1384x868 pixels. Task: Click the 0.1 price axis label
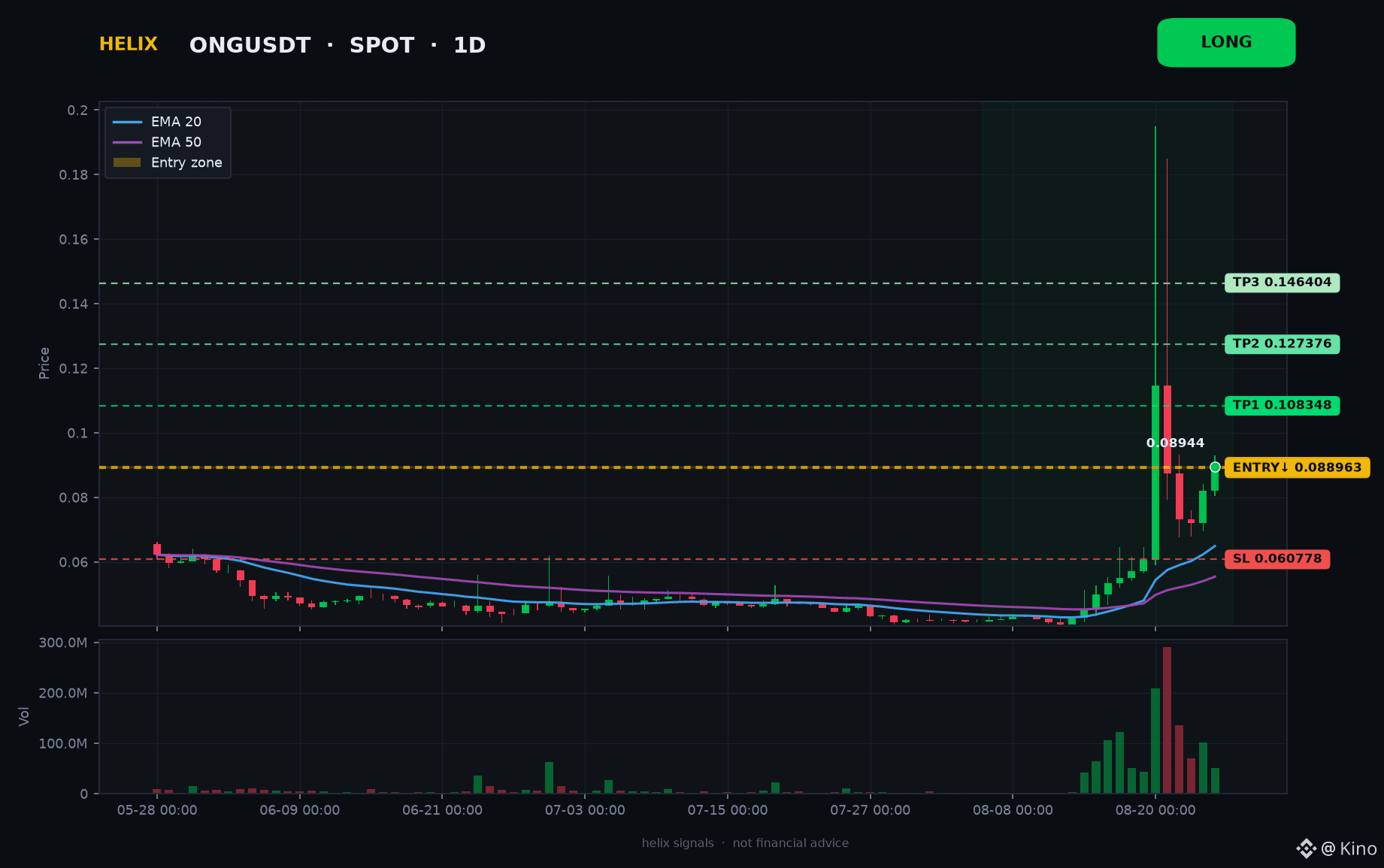point(77,434)
